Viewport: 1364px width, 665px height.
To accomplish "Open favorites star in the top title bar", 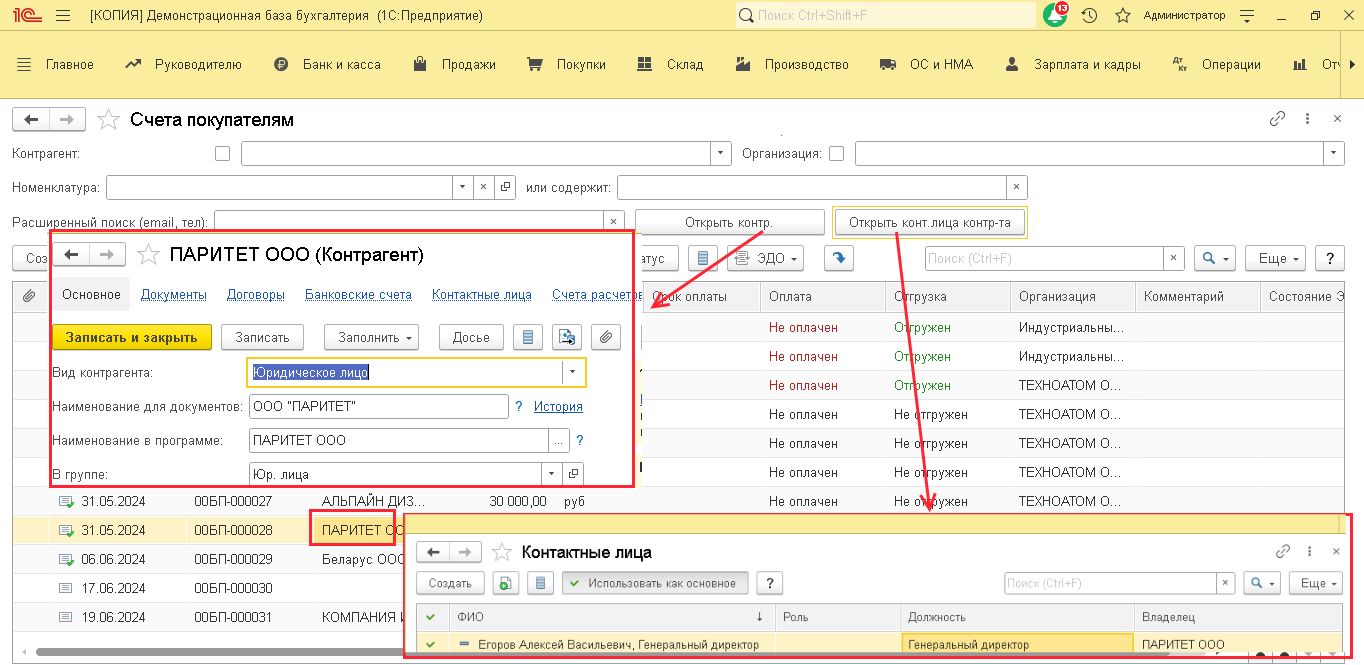I will click(1123, 16).
